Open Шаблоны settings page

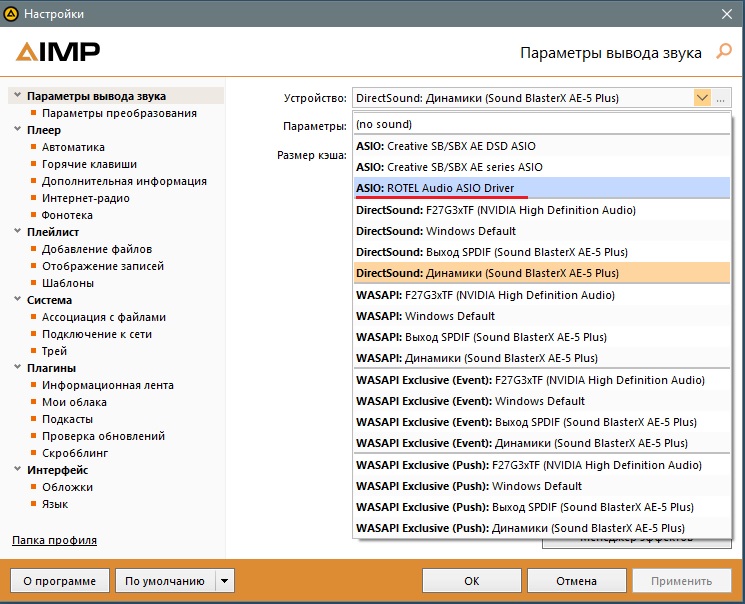(68, 283)
